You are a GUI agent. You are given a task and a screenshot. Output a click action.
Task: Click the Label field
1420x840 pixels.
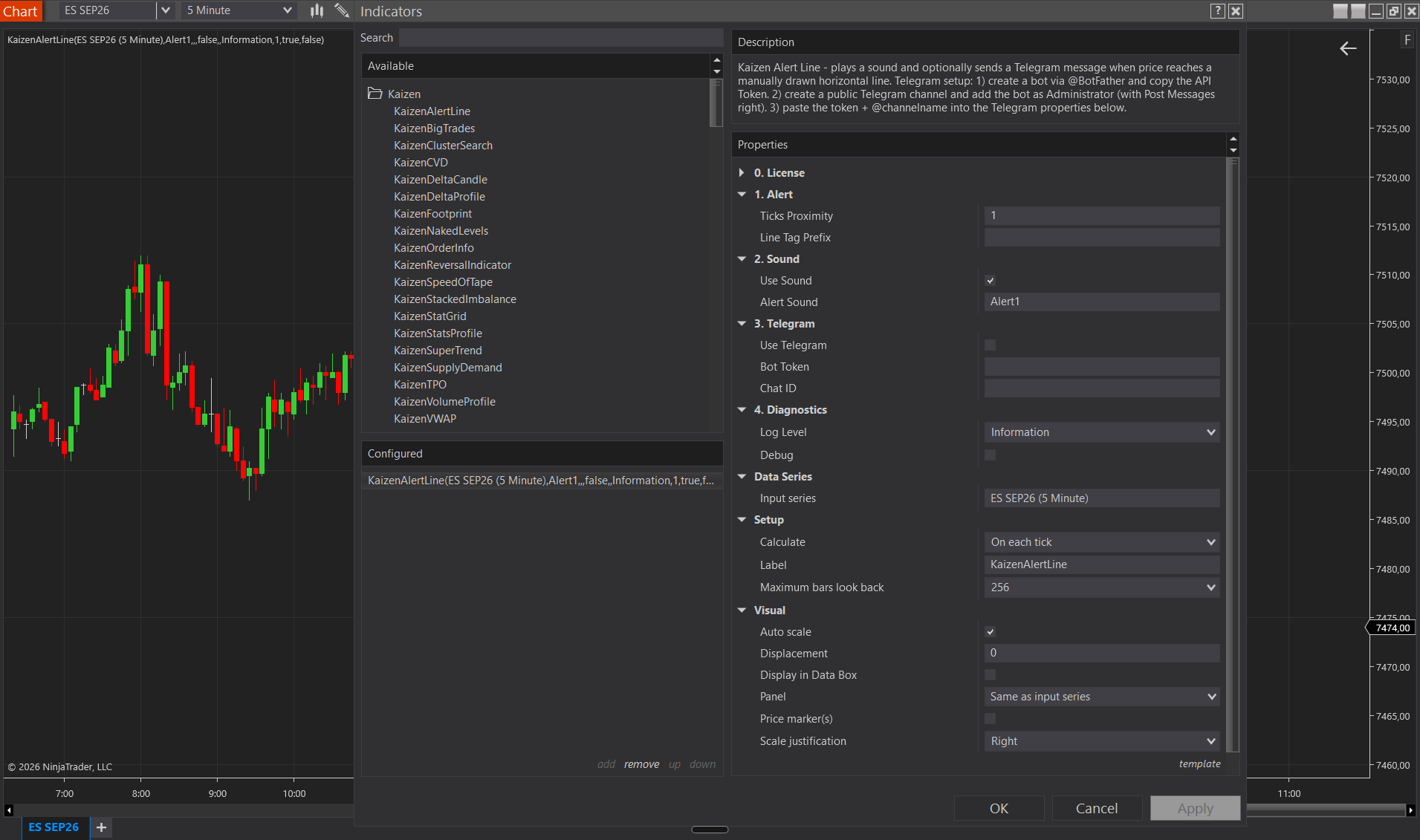point(1102,564)
